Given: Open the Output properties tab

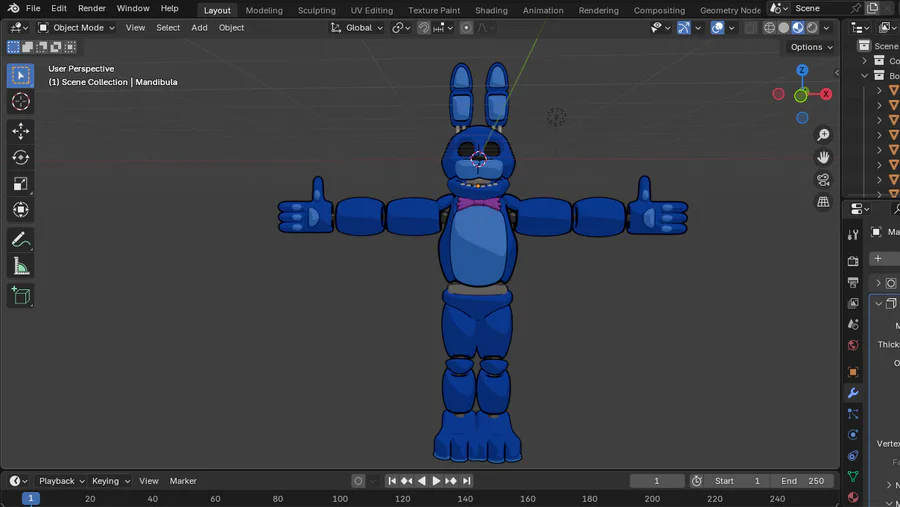Looking at the screenshot, I should 853,282.
